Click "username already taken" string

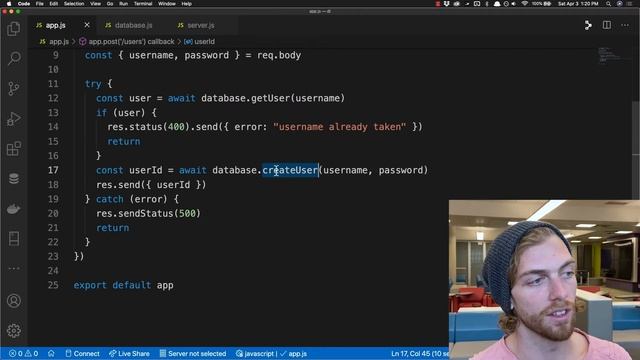coord(340,127)
